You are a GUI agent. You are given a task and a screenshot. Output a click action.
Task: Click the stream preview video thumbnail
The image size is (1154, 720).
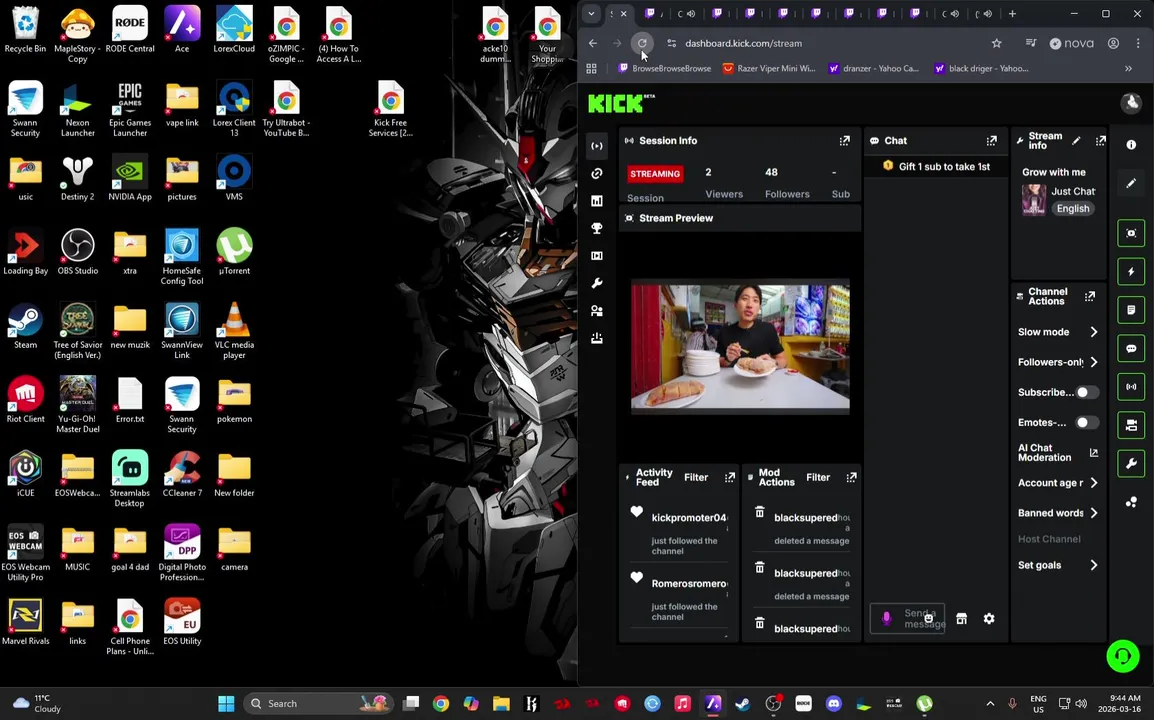click(x=740, y=346)
